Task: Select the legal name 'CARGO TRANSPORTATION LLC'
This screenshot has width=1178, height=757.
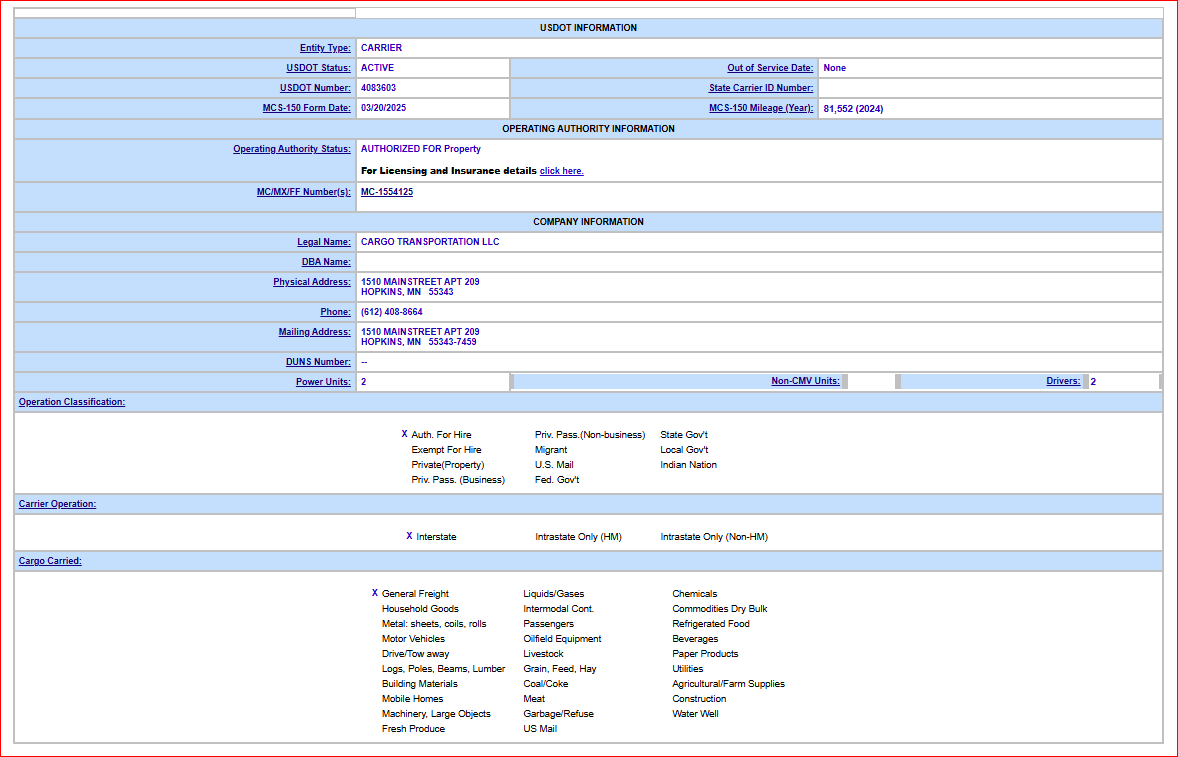Action: (430, 242)
